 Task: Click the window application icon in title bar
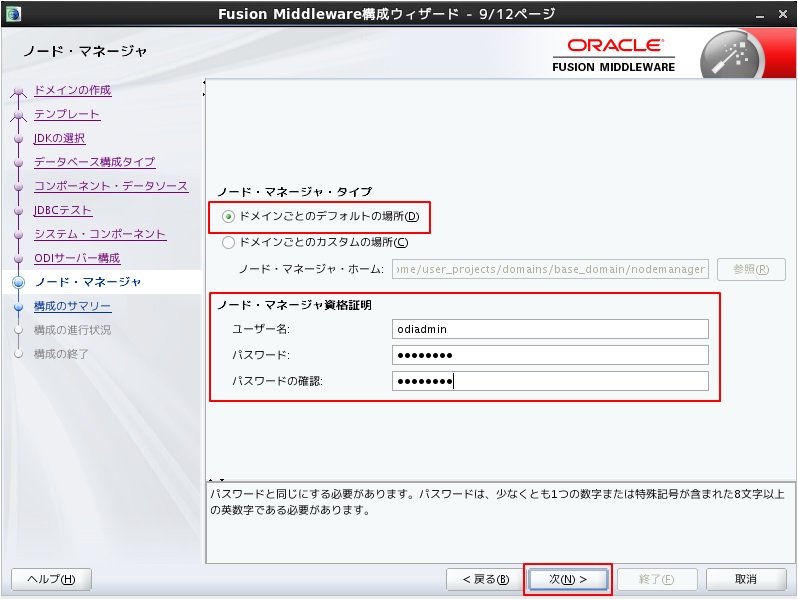coord(12,13)
